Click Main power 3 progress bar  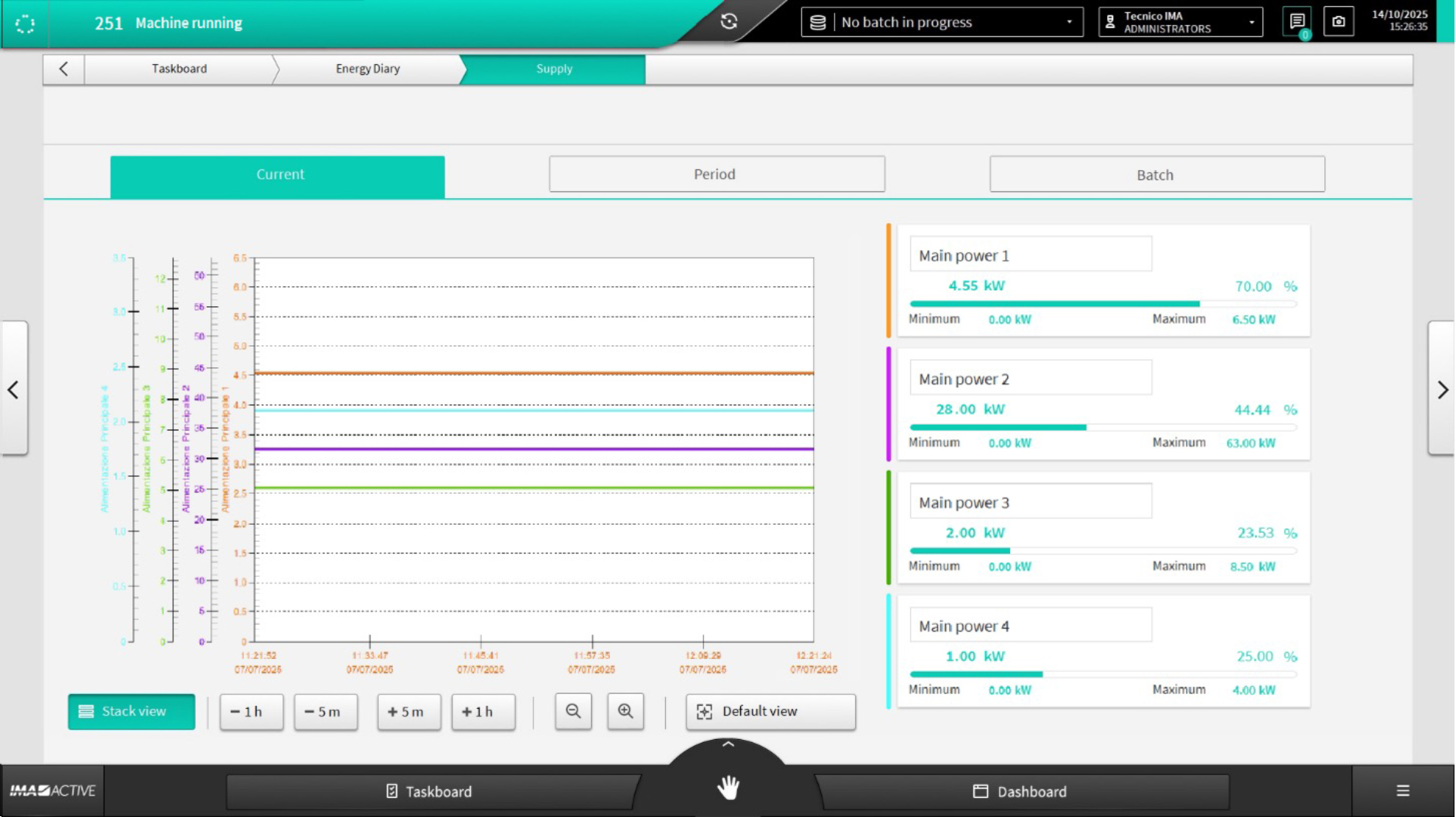pos(1103,551)
